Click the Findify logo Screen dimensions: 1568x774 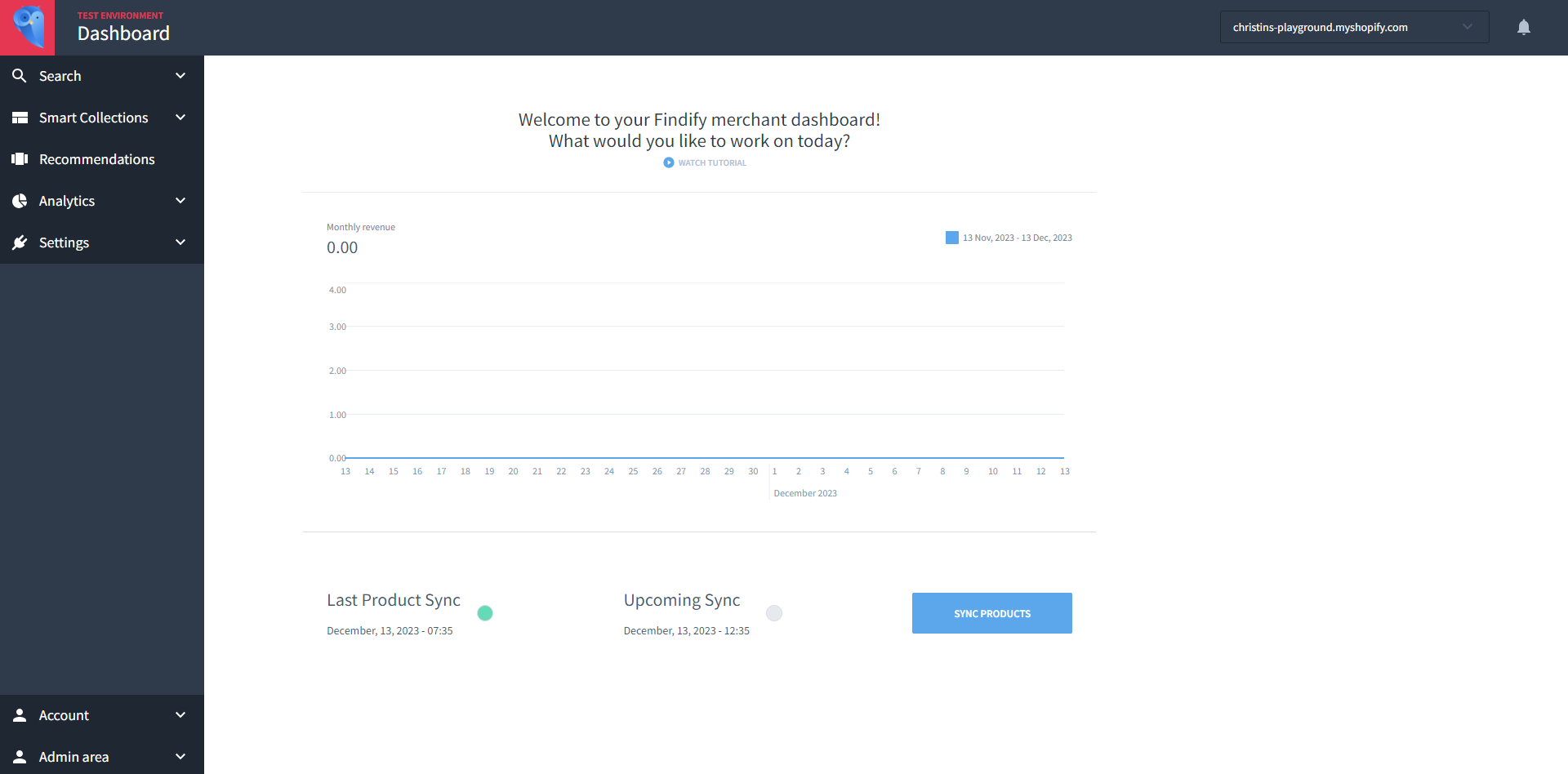click(x=27, y=27)
